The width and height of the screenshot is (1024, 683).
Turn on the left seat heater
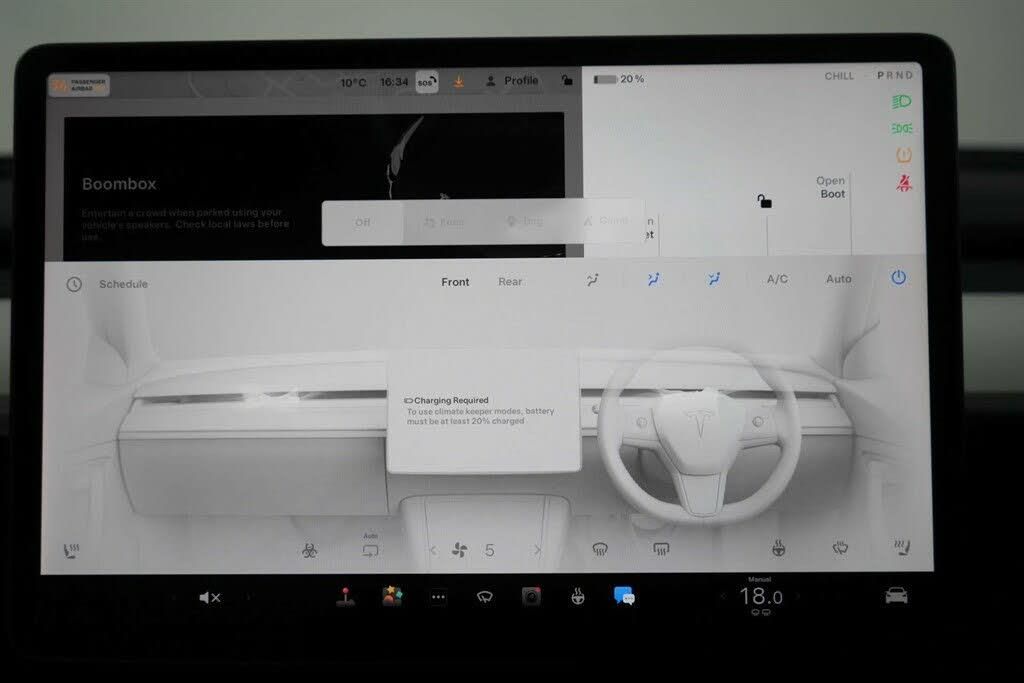click(71, 551)
